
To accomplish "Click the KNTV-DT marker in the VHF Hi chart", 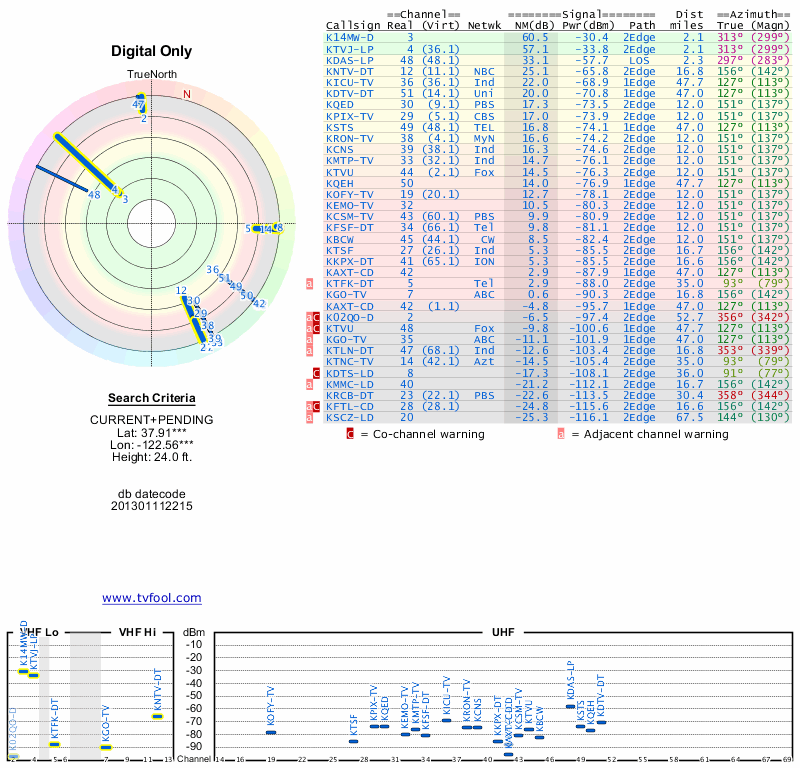I will click(x=158, y=716).
